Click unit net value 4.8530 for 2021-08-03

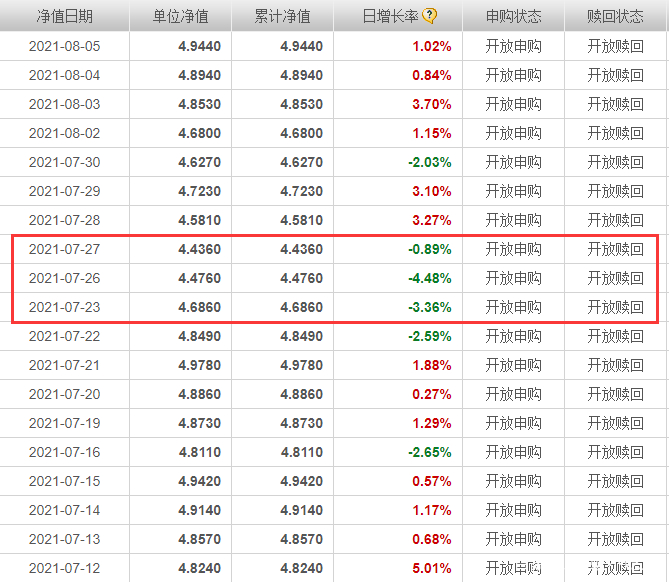[200, 104]
